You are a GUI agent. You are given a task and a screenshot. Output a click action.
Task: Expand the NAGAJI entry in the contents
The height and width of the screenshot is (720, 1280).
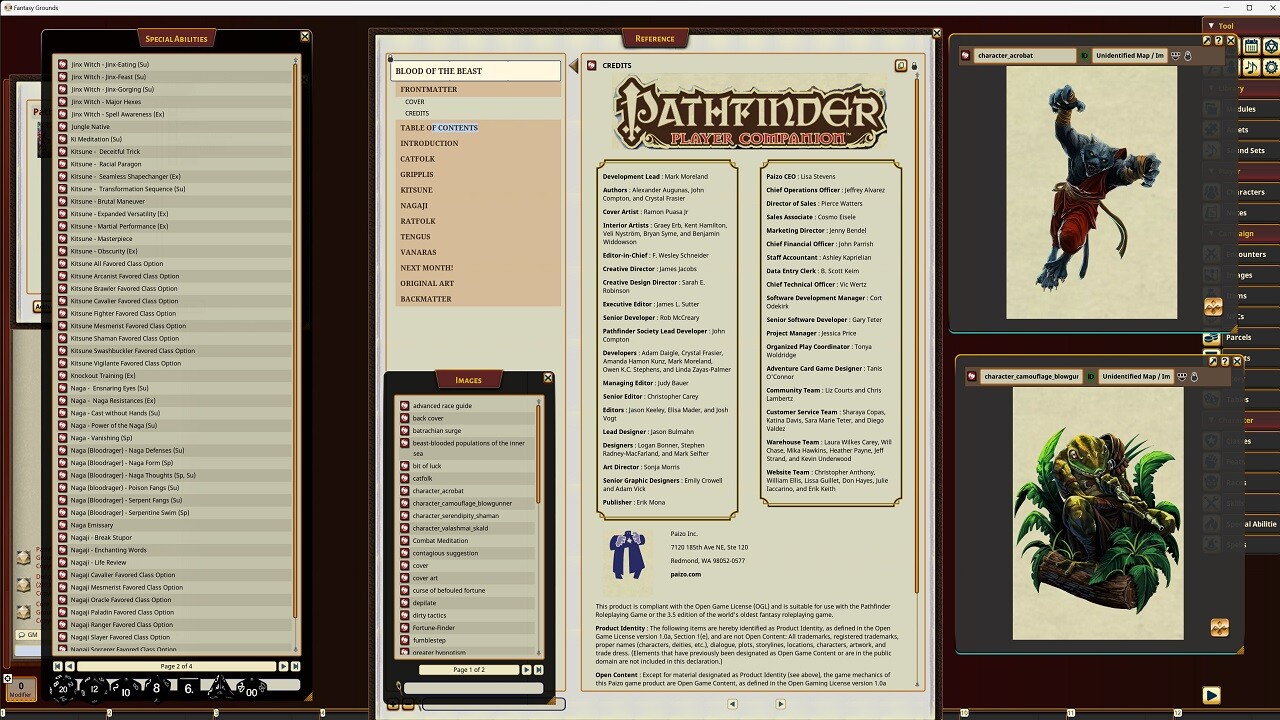tap(414, 205)
